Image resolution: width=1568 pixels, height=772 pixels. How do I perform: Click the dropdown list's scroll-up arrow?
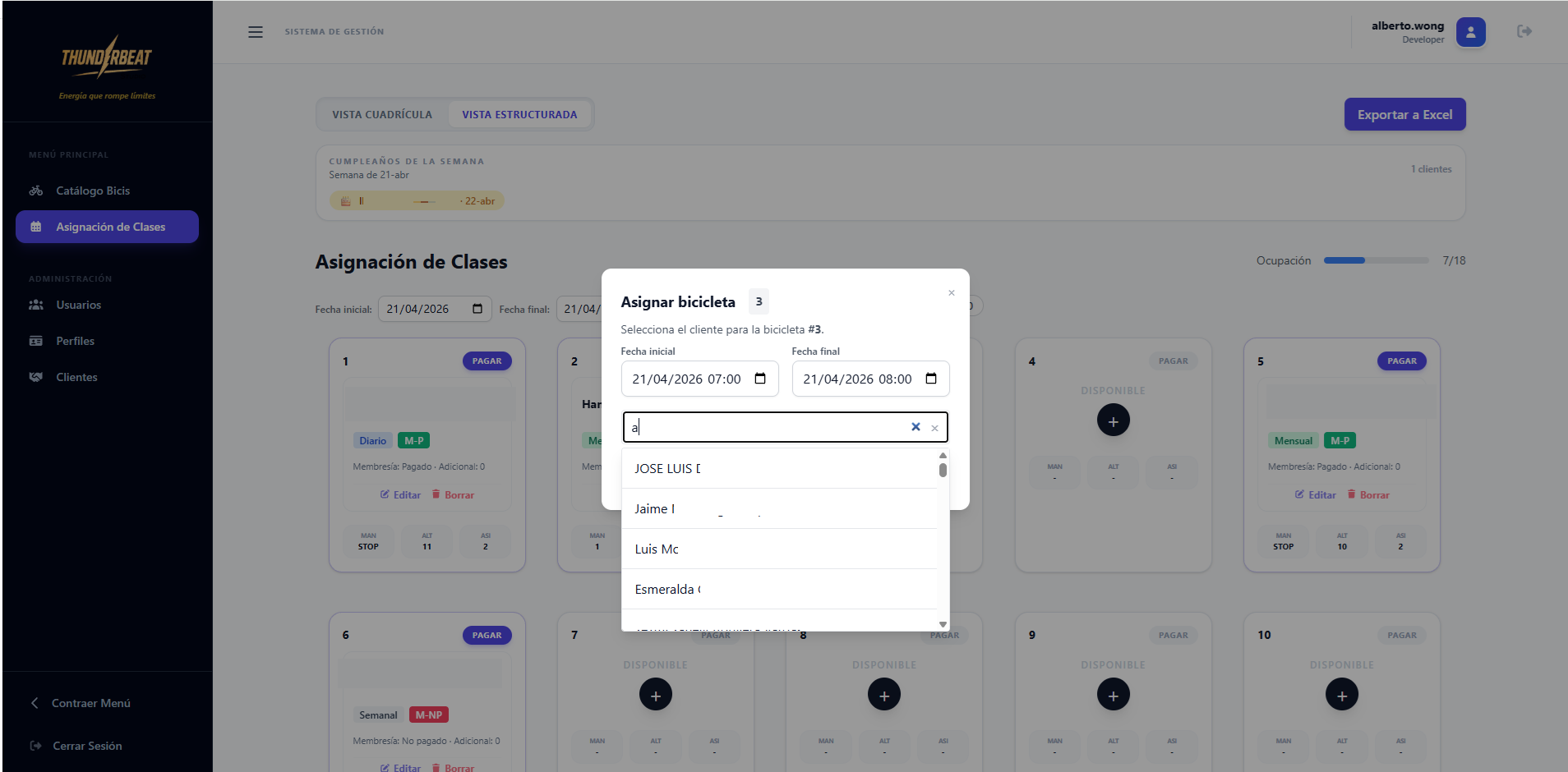[x=943, y=455]
